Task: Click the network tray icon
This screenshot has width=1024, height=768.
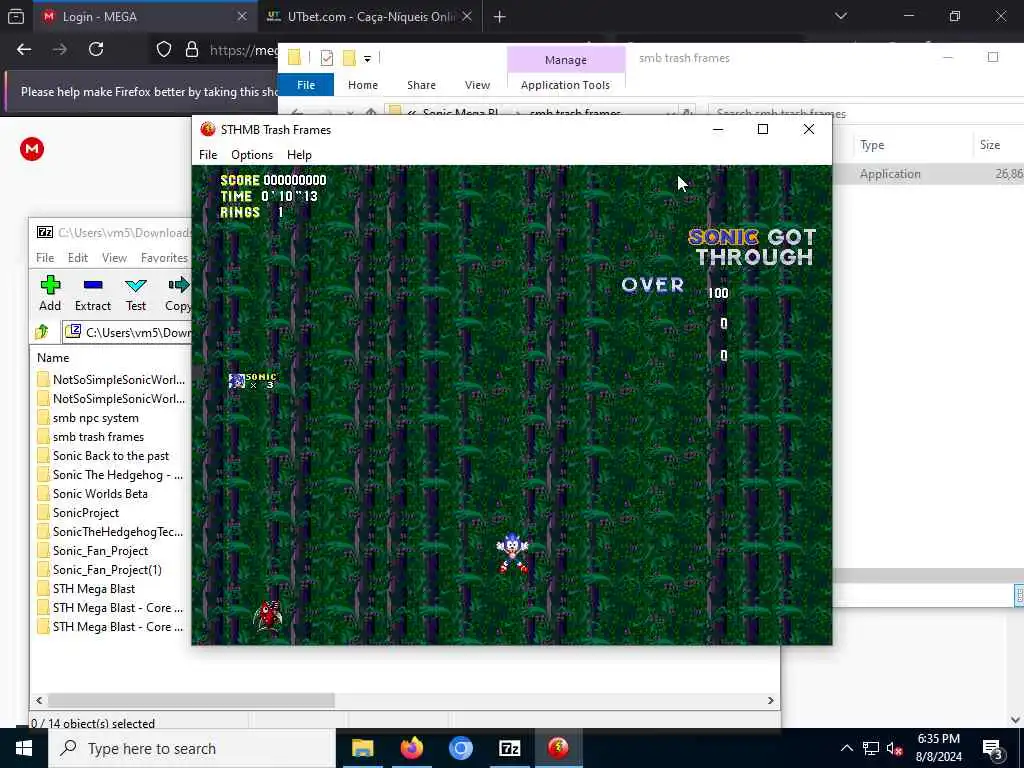Action: click(x=871, y=748)
